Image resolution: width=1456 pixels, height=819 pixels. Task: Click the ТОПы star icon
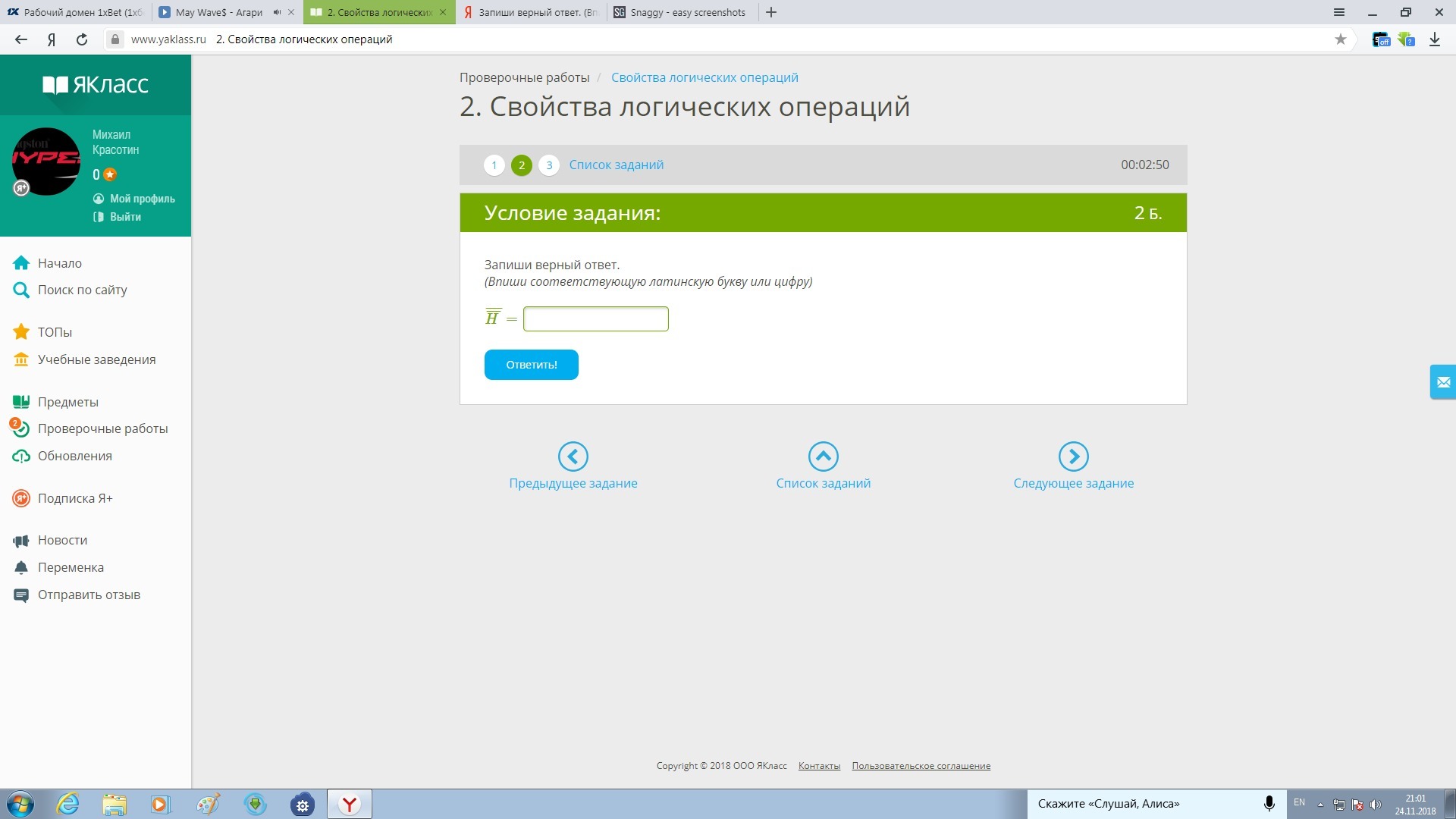tap(21, 332)
